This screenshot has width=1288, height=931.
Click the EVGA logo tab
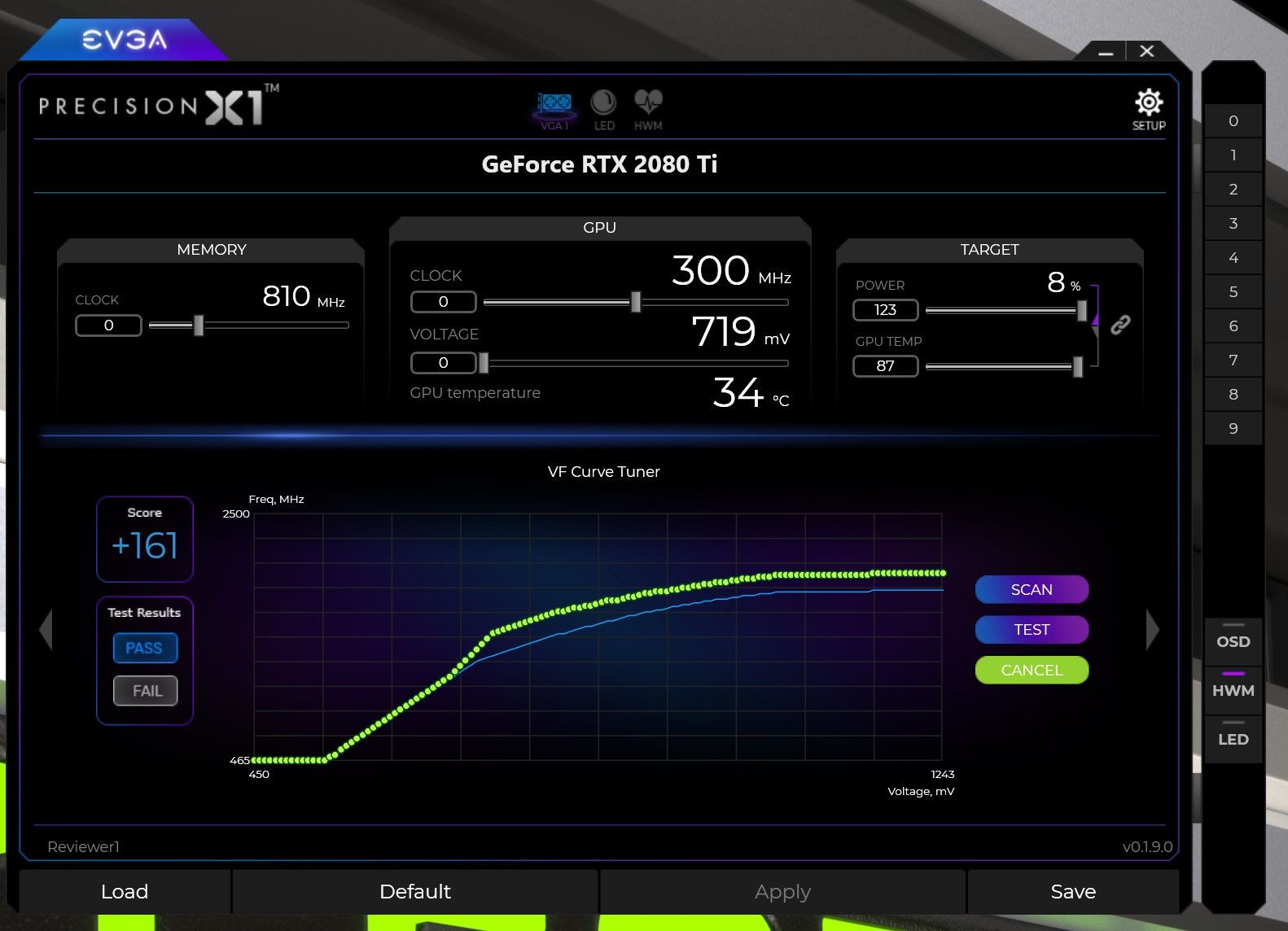tap(124, 39)
